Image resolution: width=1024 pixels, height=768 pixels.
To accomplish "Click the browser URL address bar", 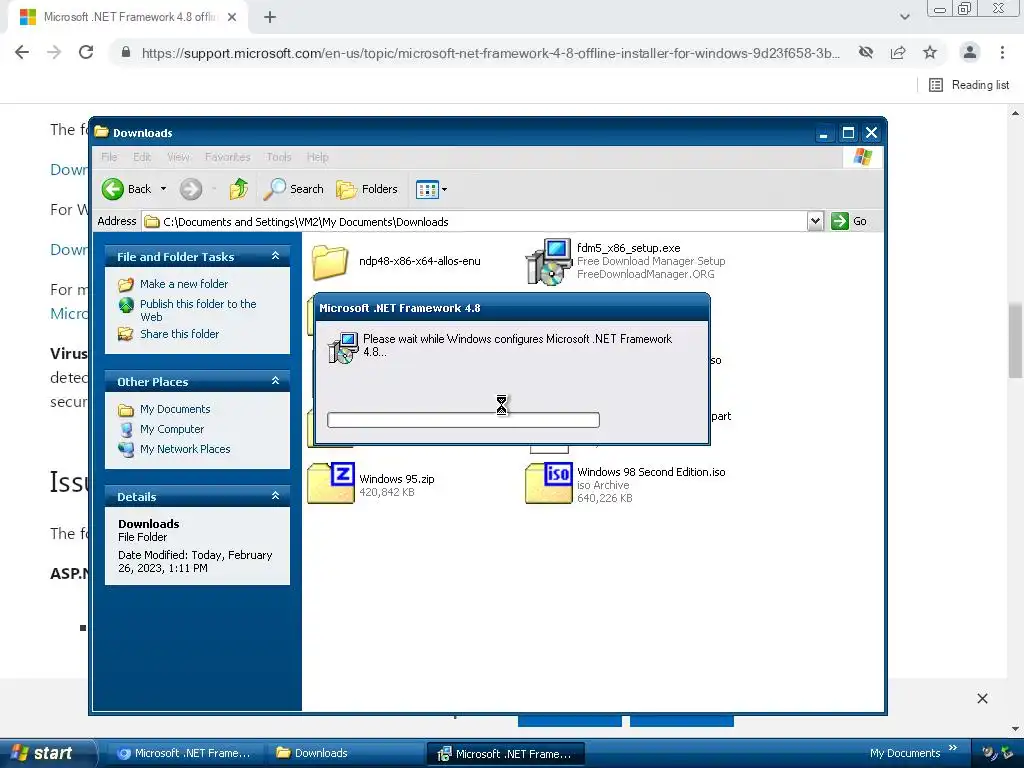I will point(490,53).
